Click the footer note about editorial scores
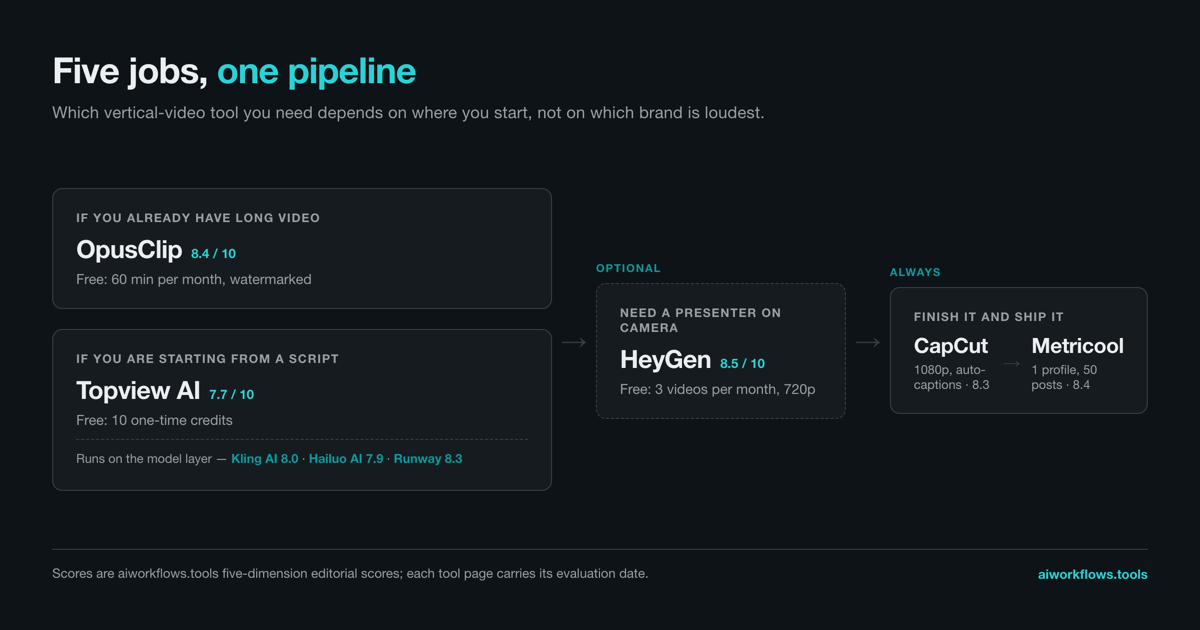This screenshot has width=1200, height=630. tap(350, 574)
